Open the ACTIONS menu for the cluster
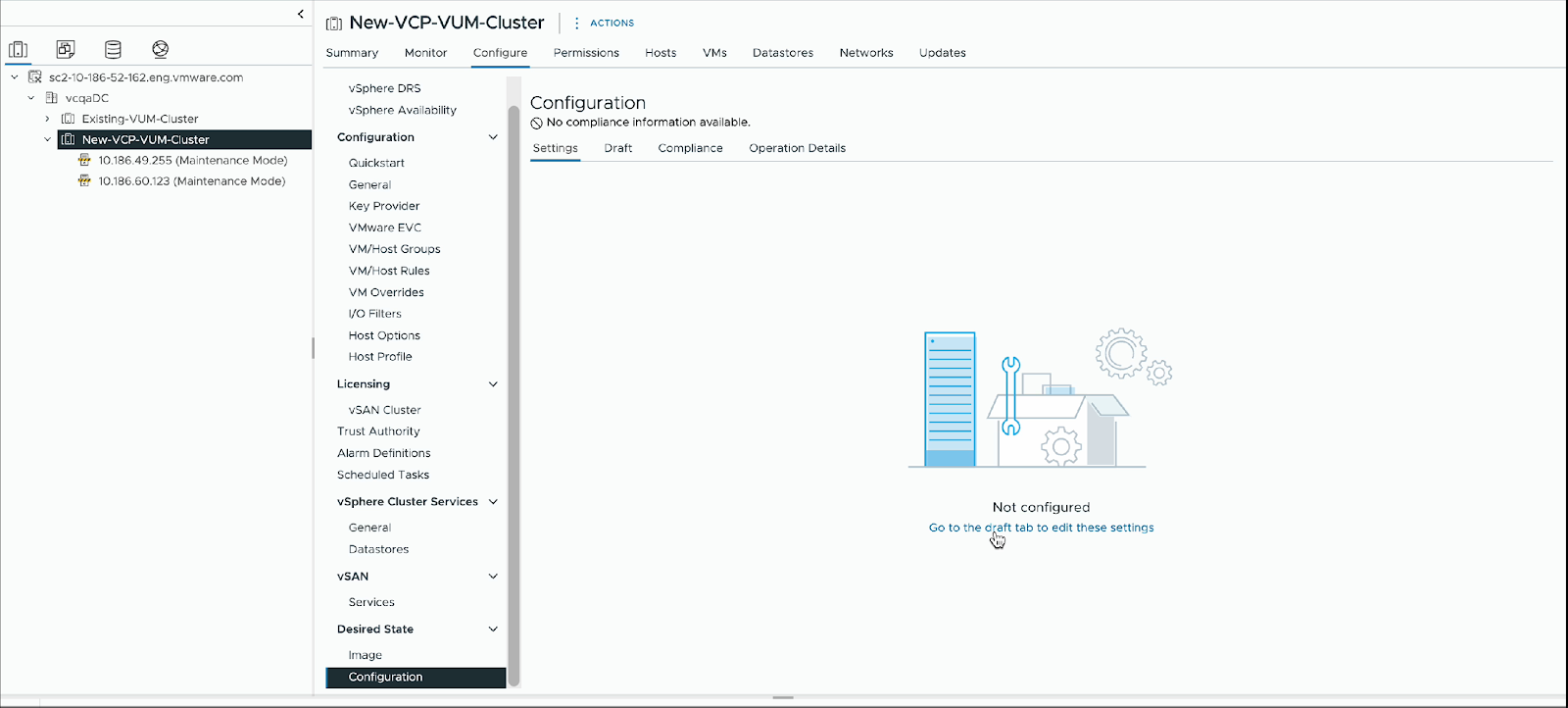This screenshot has height=708, width=1568. tap(604, 23)
